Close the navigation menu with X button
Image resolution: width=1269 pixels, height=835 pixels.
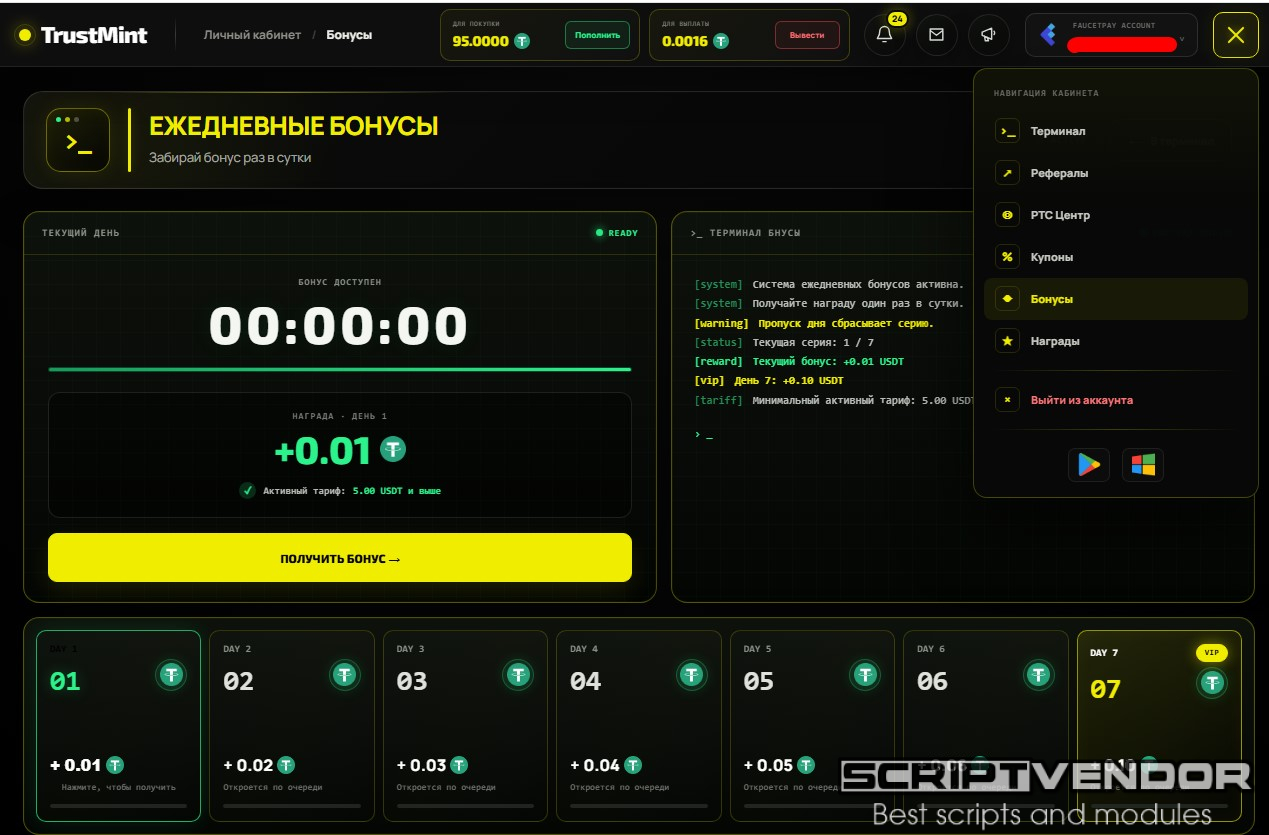click(x=1236, y=35)
